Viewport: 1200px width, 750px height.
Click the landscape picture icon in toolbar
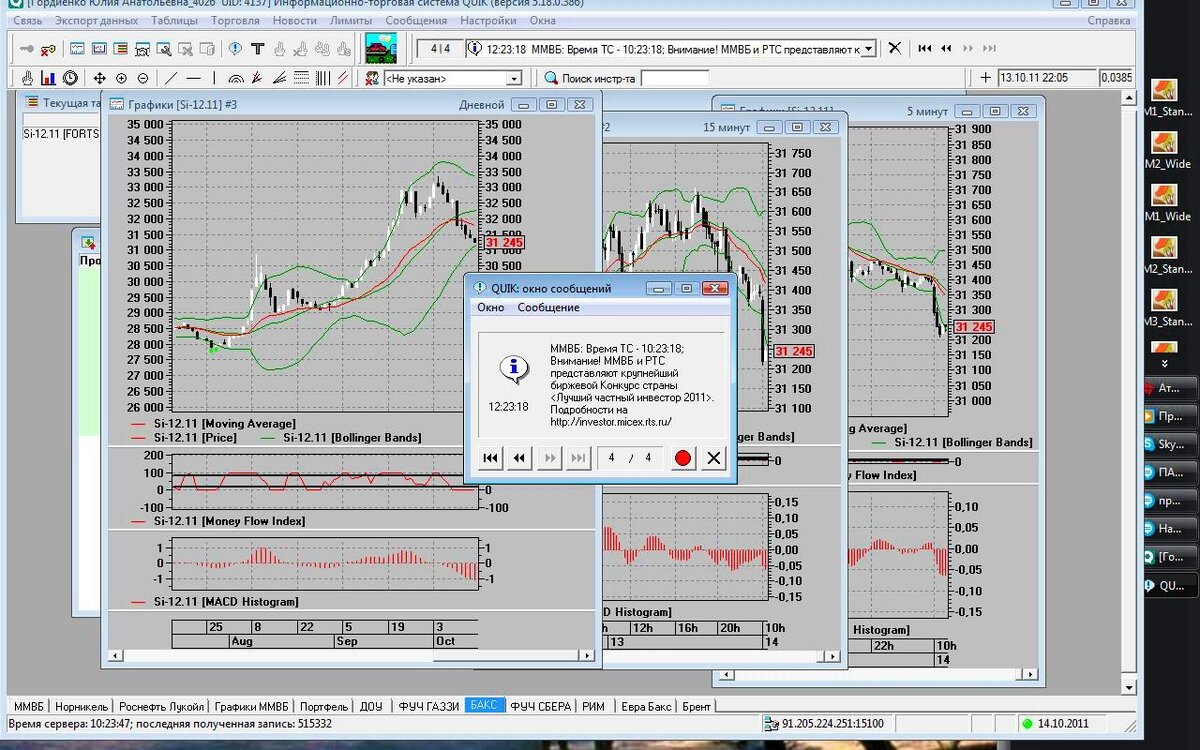coord(380,48)
